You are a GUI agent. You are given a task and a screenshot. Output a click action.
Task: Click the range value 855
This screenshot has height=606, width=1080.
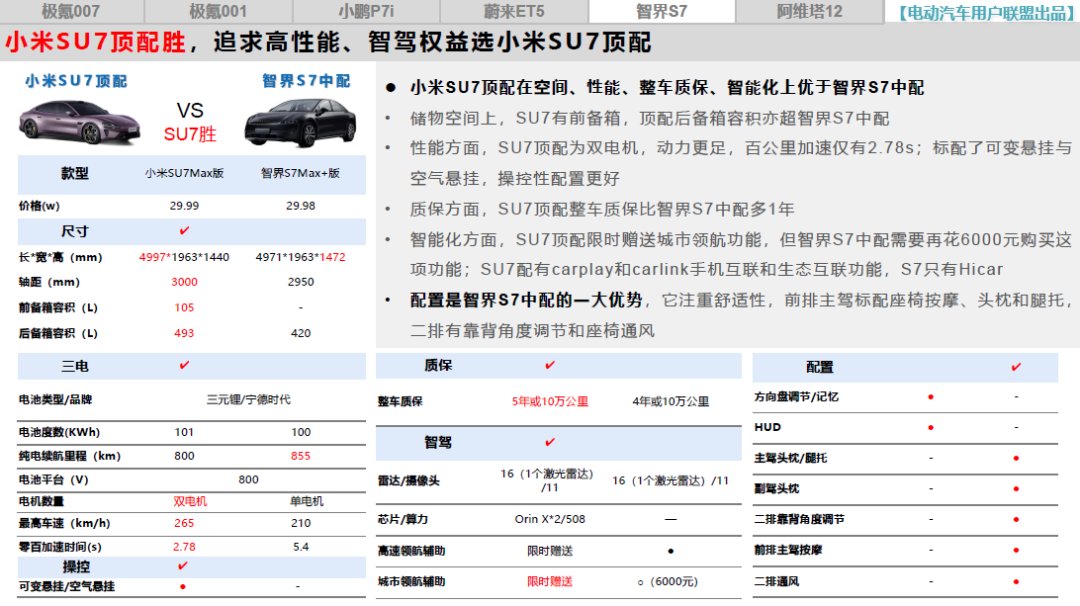tap(300, 456)
